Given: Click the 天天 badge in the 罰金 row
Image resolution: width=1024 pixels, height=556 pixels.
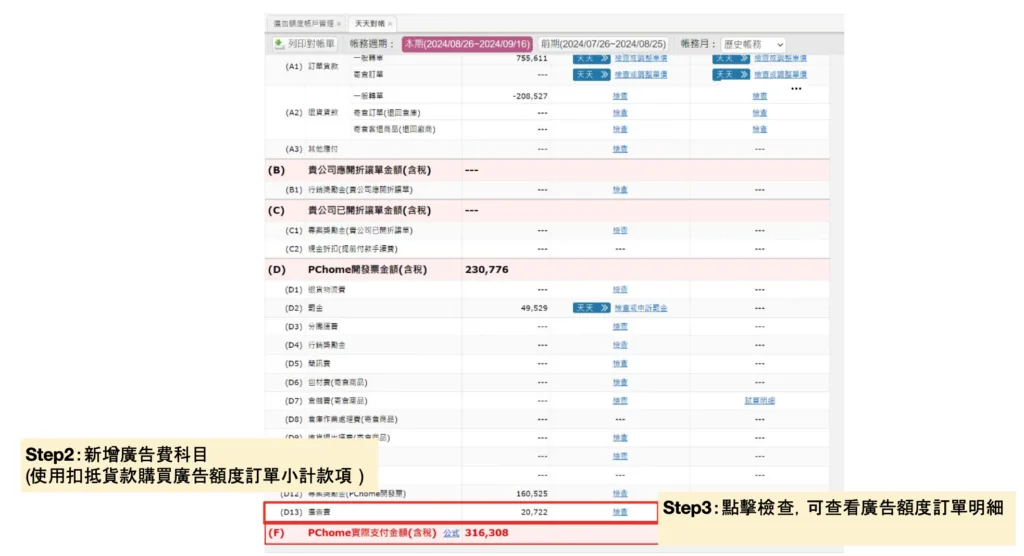Looking at the screenshot, I should click(x=591, y=308).
